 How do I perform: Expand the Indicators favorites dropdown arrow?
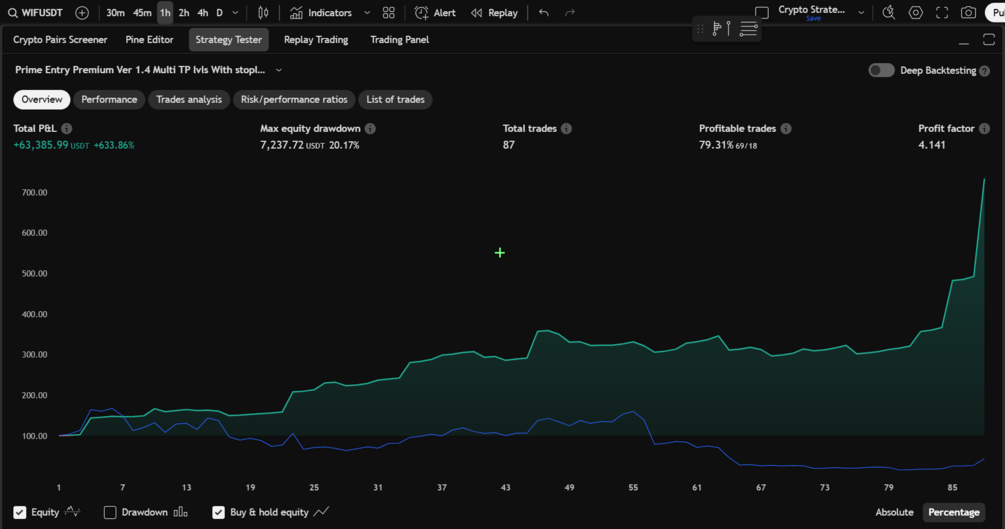point(367,13)
